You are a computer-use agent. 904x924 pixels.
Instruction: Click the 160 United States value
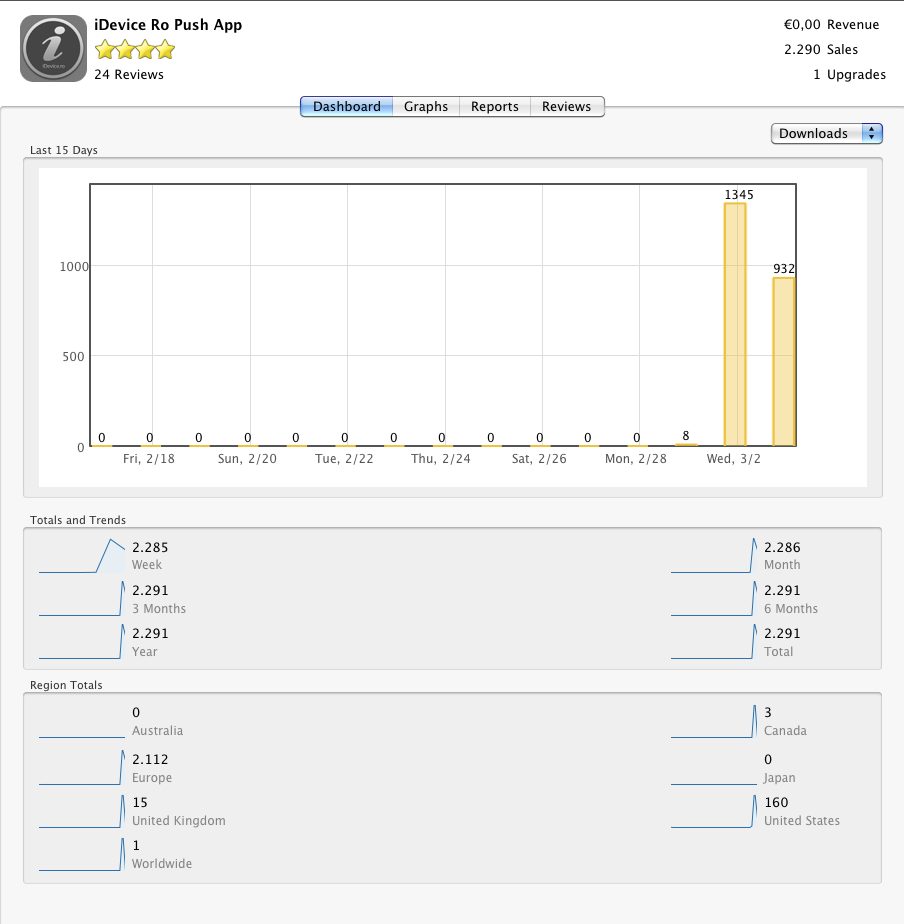click(776, 803)
